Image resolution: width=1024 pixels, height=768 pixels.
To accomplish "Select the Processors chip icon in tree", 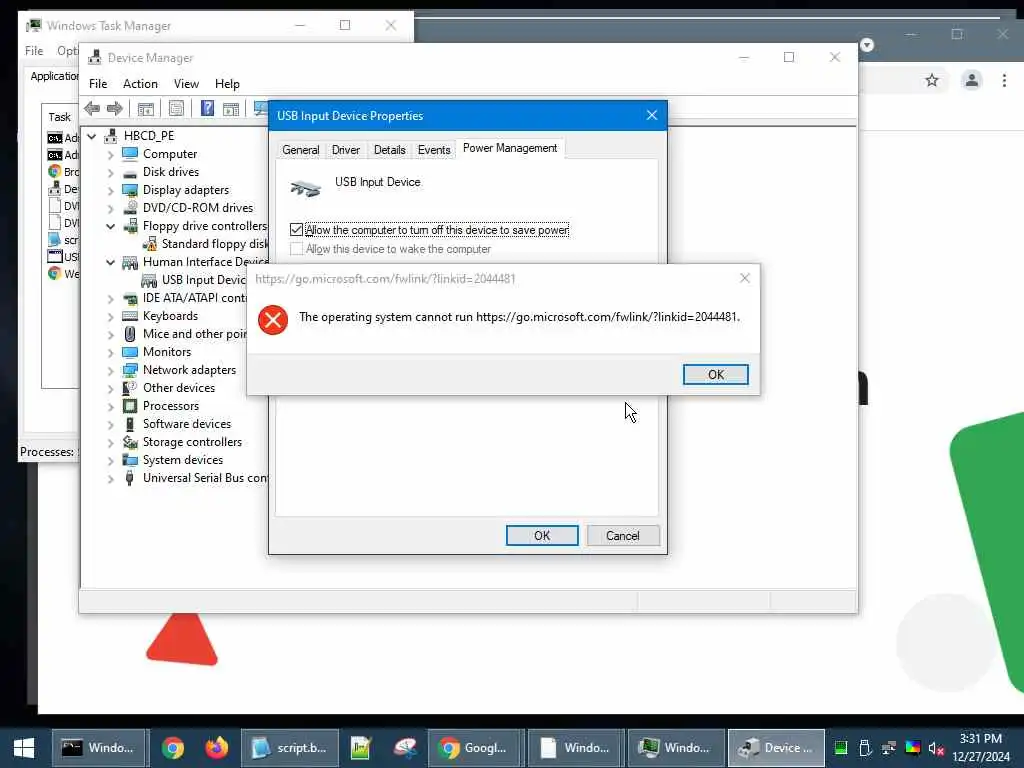I will point(130,406).
